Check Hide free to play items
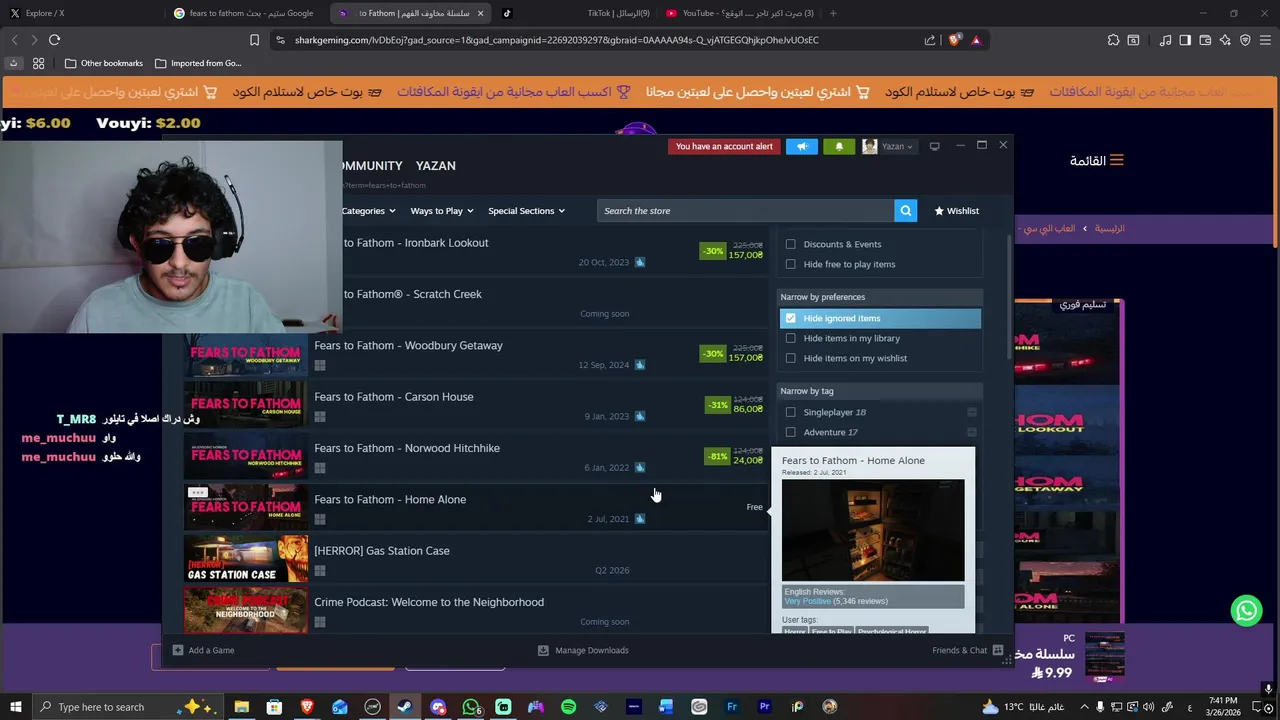Image resolution: width=1280 pixels, height=720 pixels. point(791,264)
